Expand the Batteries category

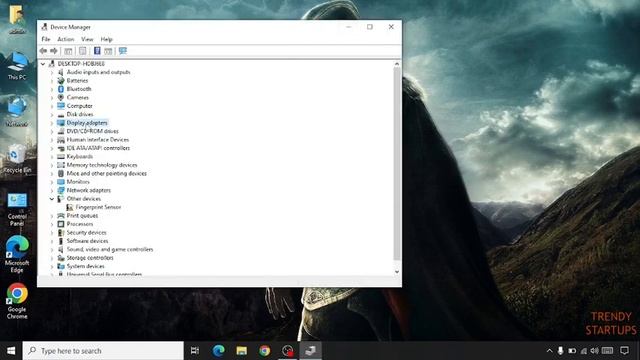point(52,81)
